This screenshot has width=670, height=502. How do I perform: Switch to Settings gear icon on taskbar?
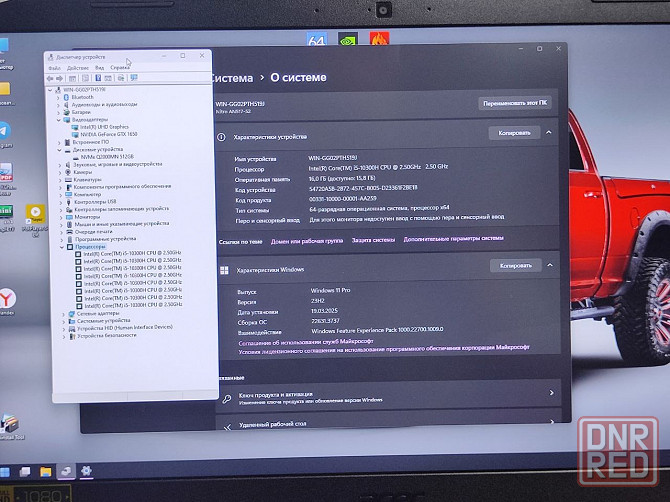86,471
